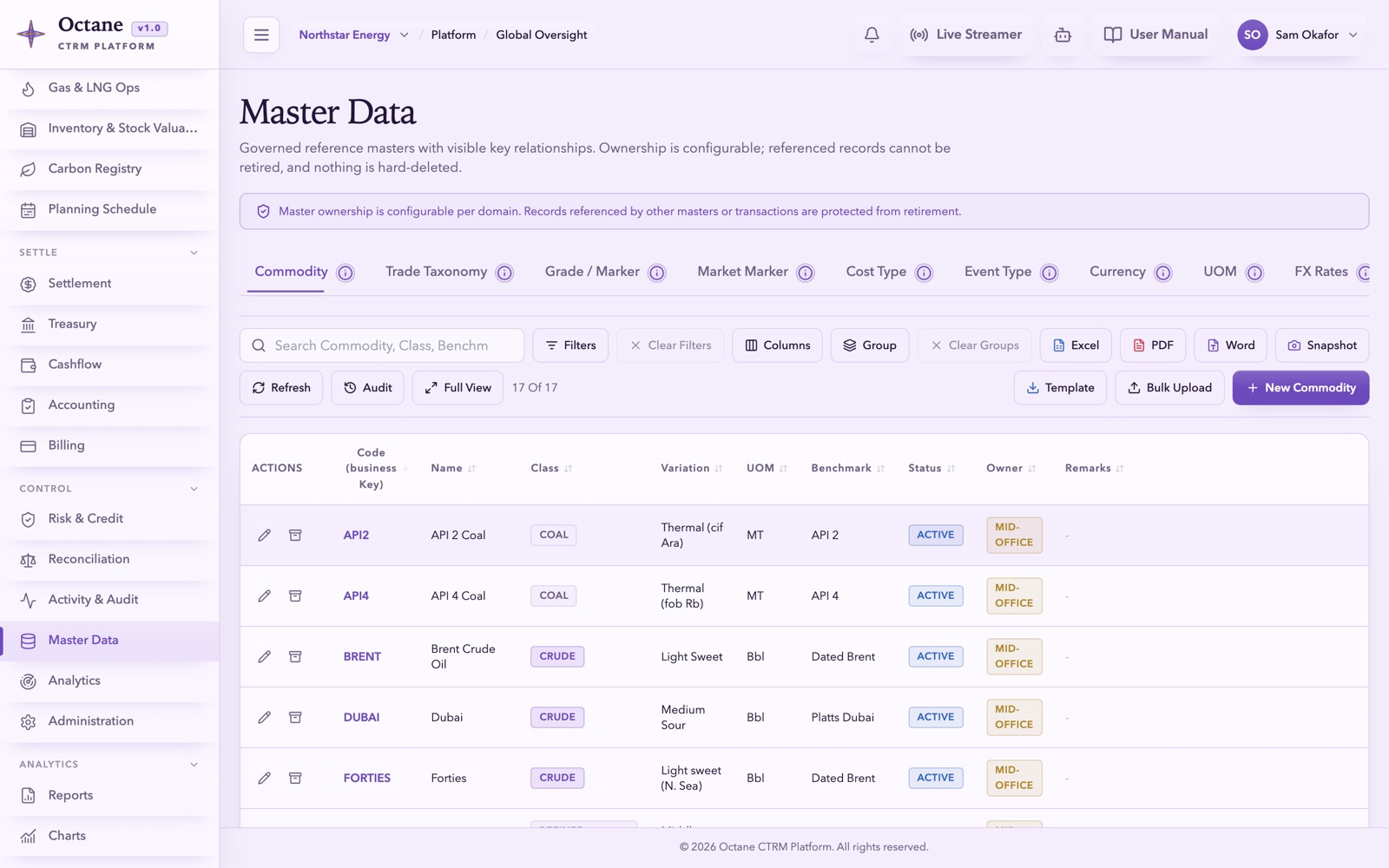The image size is (1389, 868).
Task: Export table to Excel
Action: (1076, 345)
